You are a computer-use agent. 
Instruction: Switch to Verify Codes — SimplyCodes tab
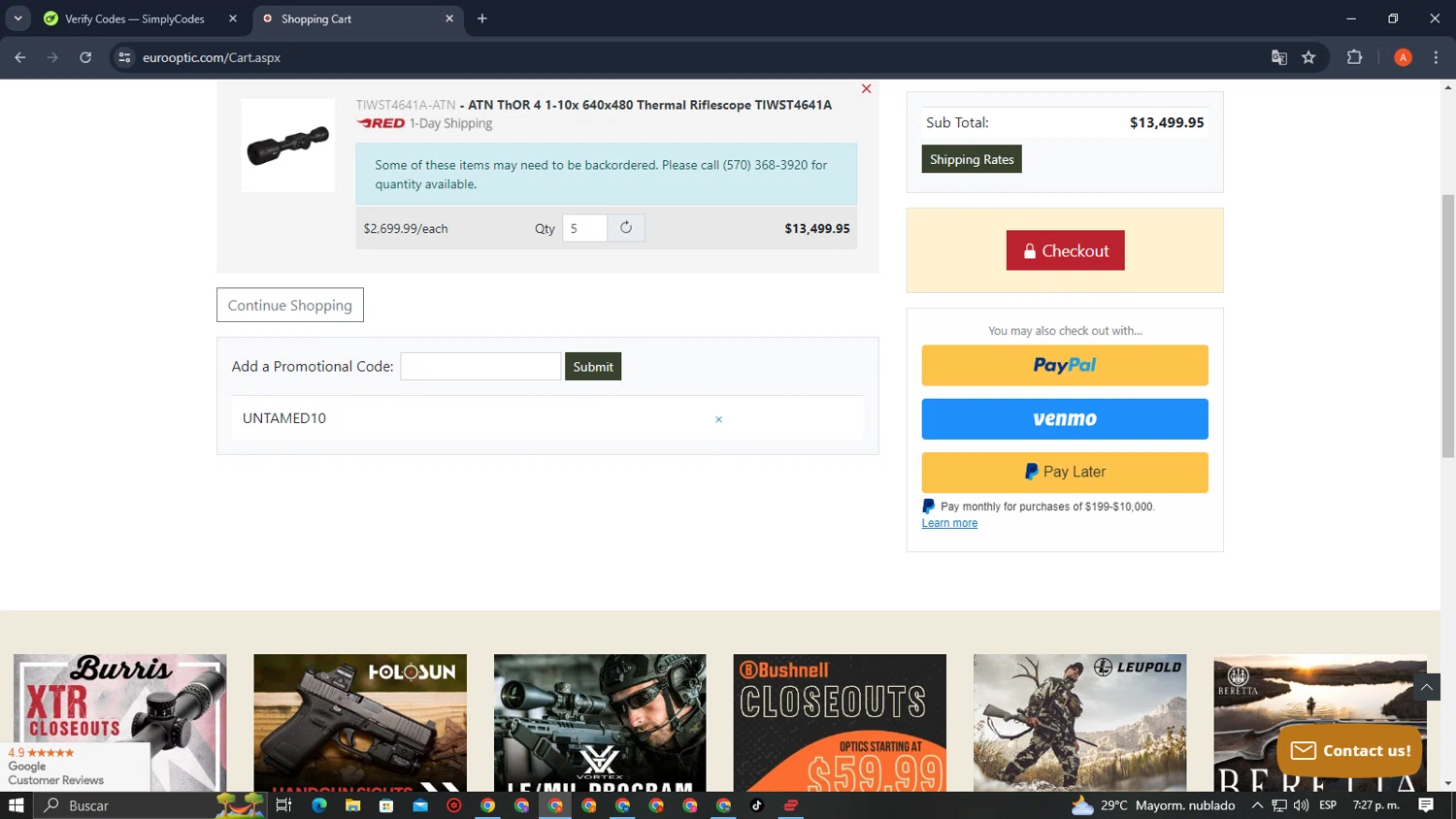coord(134,18)
